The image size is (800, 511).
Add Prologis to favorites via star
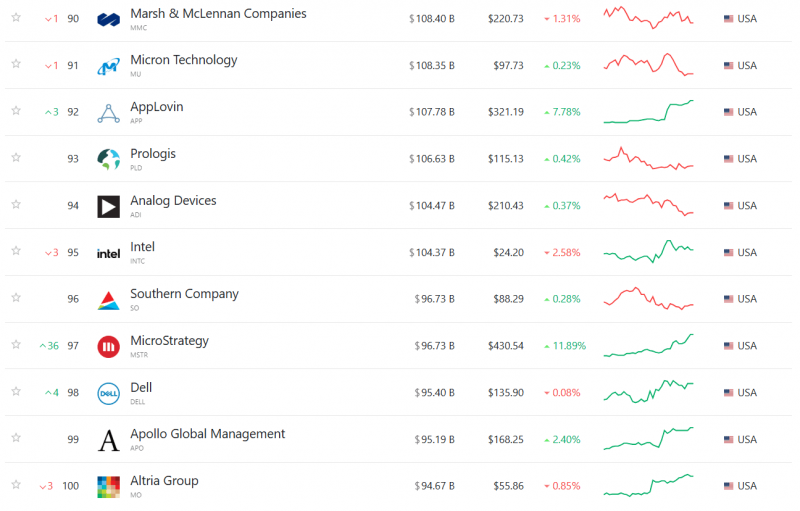(x=16, y=158)
